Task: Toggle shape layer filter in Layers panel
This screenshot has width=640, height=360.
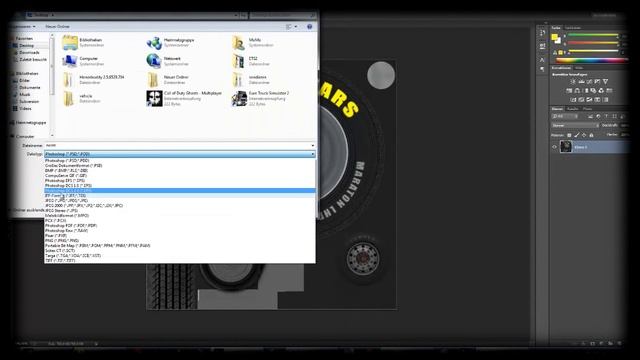Action: [x=614, y=117]
